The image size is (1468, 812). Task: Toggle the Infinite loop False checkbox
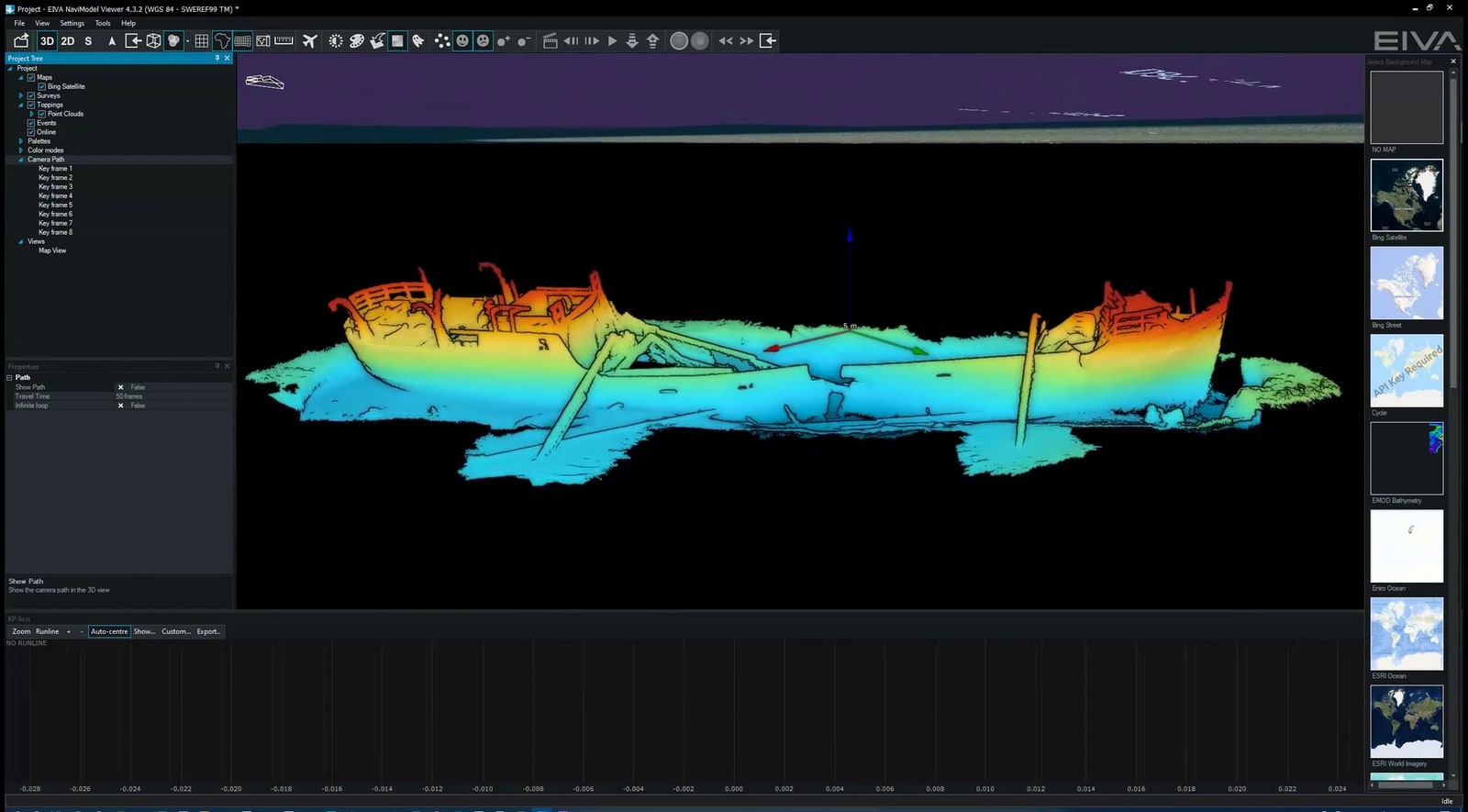pyautogui.click(x=120, y=406)
